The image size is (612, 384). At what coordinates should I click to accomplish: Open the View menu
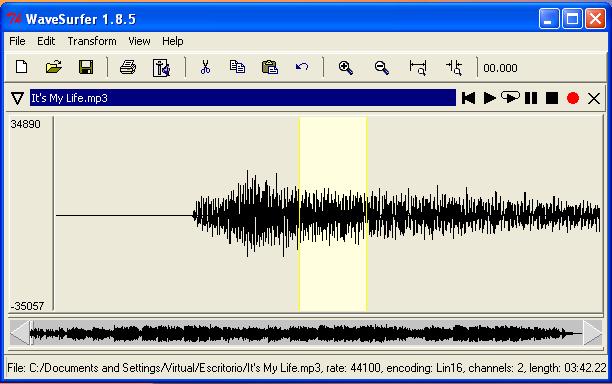pos(139,41)
